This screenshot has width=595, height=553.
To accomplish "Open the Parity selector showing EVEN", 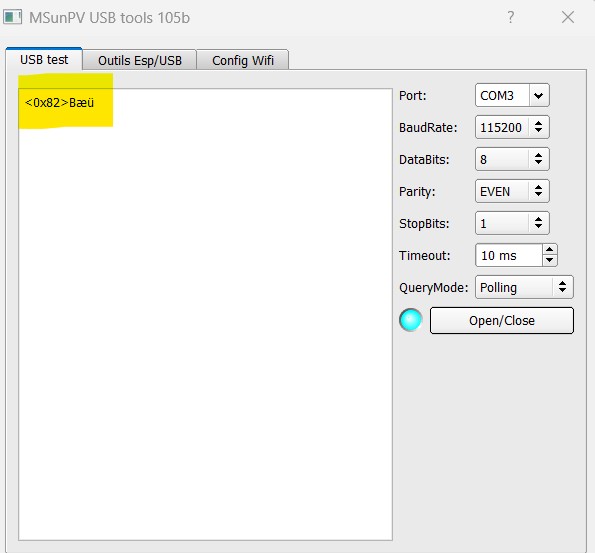I will point(512,191).
